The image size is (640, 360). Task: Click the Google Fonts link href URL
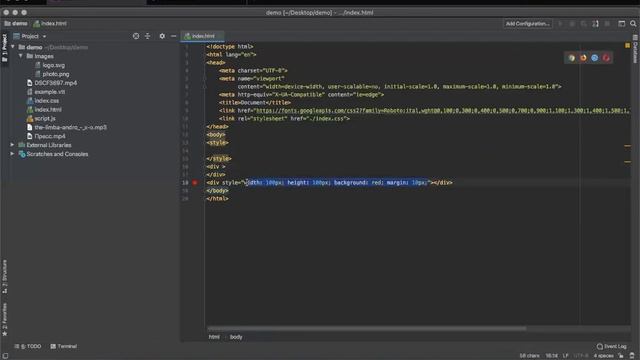tap(442, 111)
